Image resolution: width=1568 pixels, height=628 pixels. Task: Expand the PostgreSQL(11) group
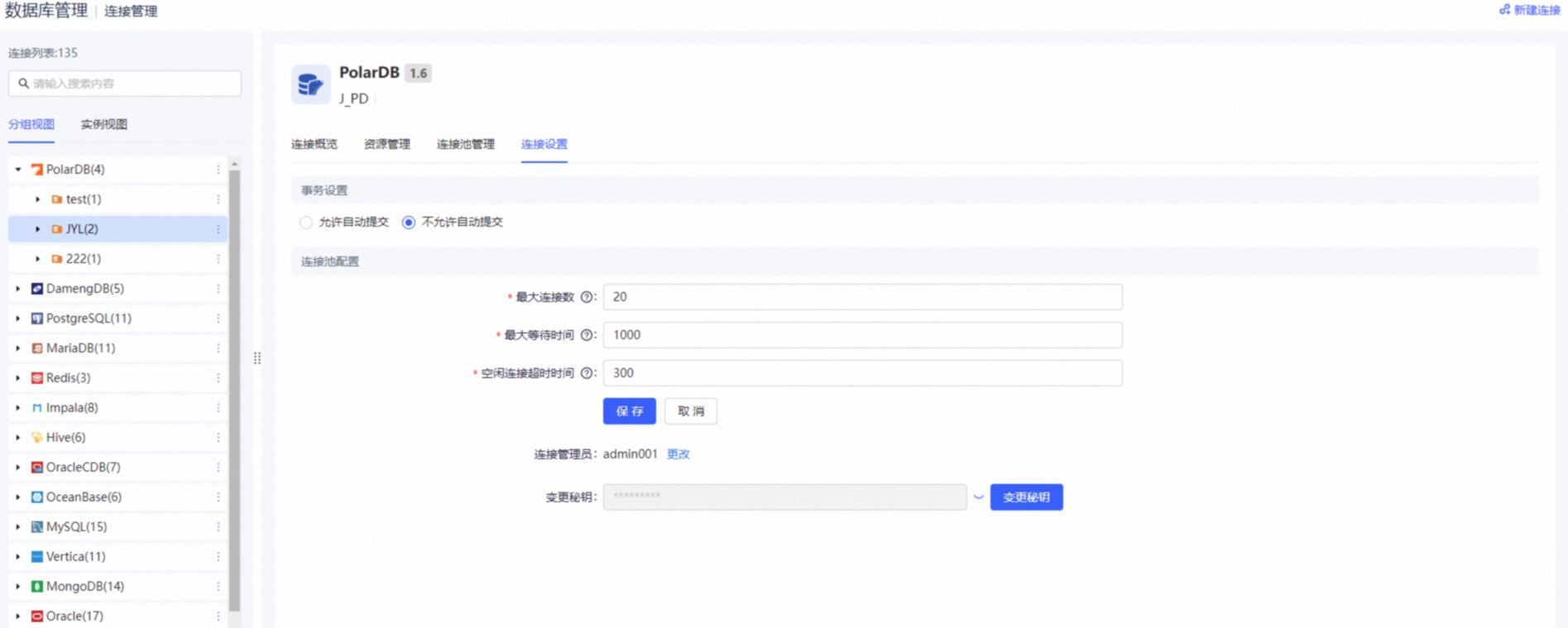[18, 319]
